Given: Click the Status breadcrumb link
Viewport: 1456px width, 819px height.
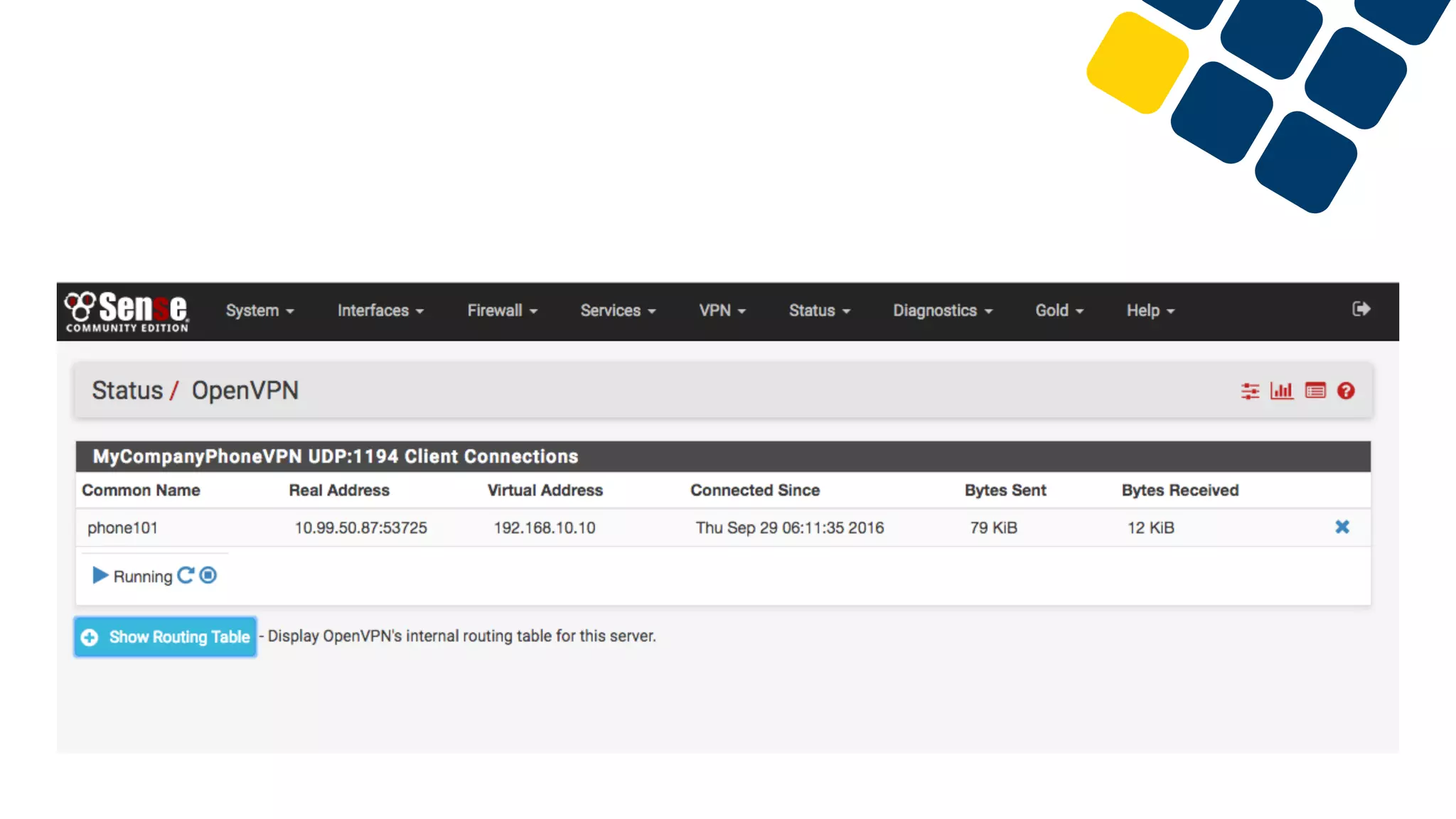Looking at the screenshot, I should click(x=127, y=390).
